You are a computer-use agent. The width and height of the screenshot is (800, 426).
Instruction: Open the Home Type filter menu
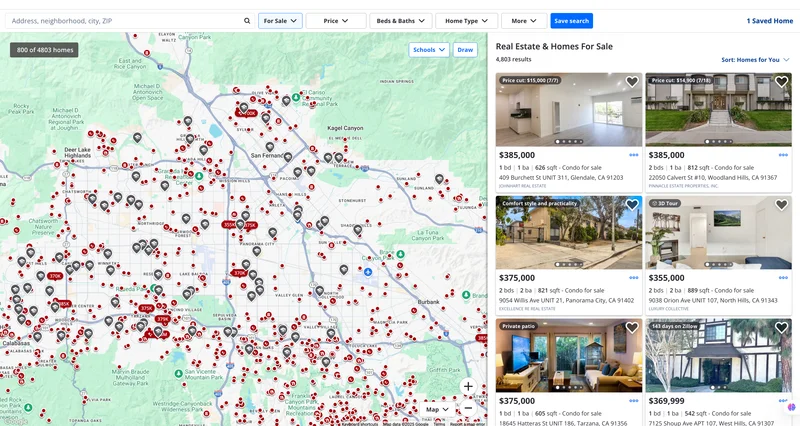click(x=467, y=20)
